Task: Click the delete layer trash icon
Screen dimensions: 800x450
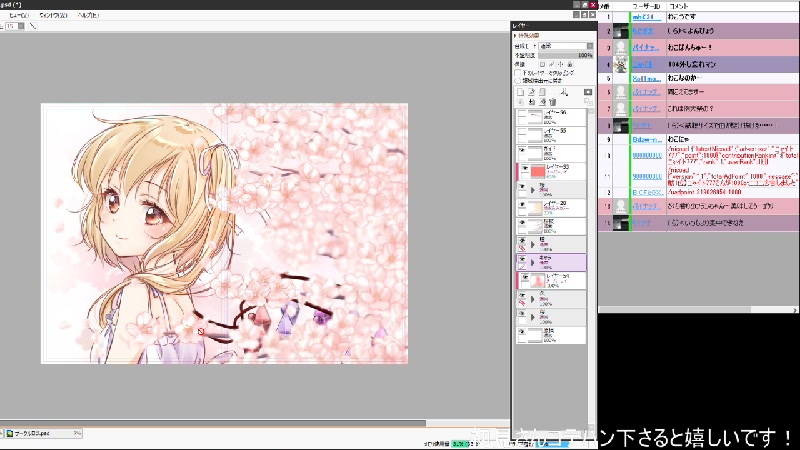Action: [x=551, y=101]
